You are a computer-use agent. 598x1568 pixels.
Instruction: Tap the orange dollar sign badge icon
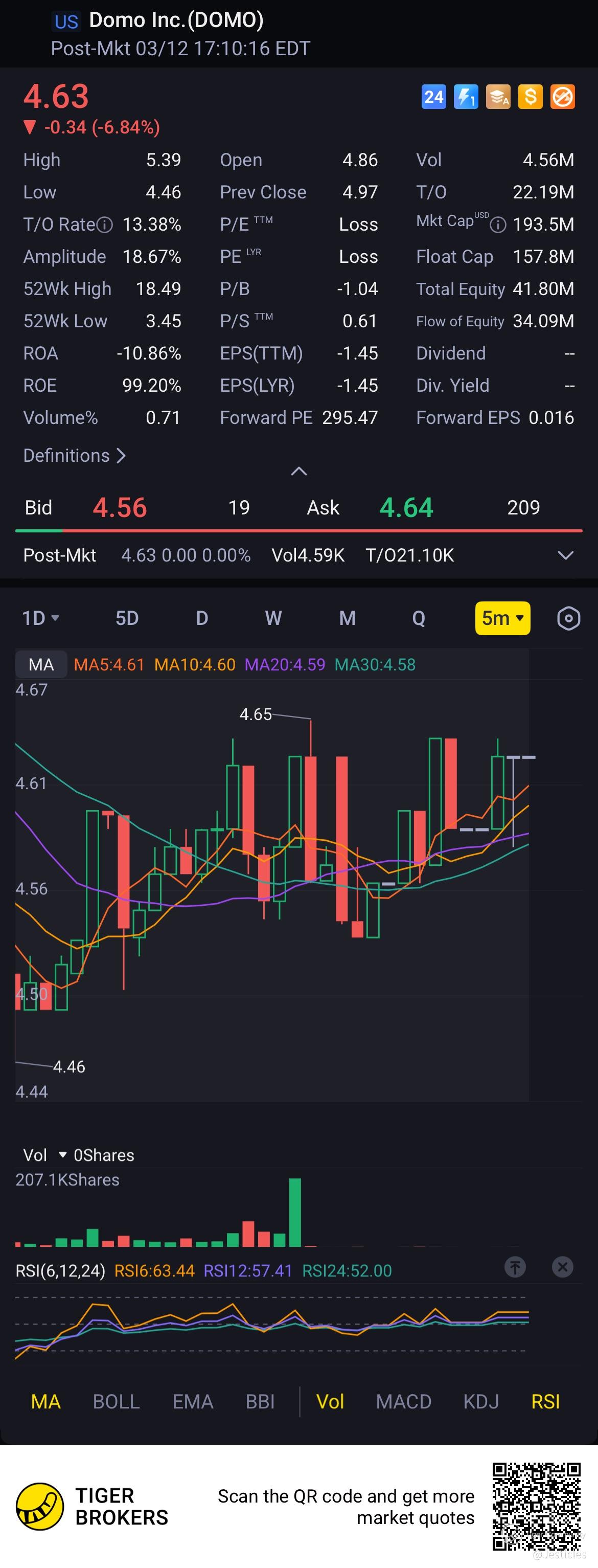coord(531,97)
